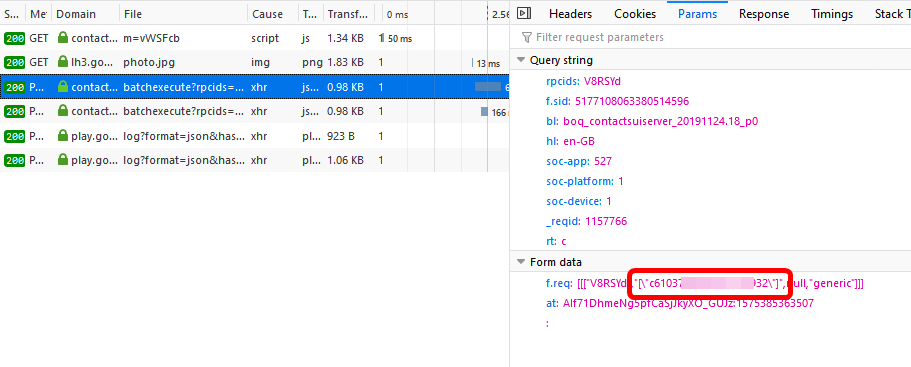The height and width of the screenshot is (367, 911).
Task: Switch to the Cookies tab
Action: [x=635, y=14]
